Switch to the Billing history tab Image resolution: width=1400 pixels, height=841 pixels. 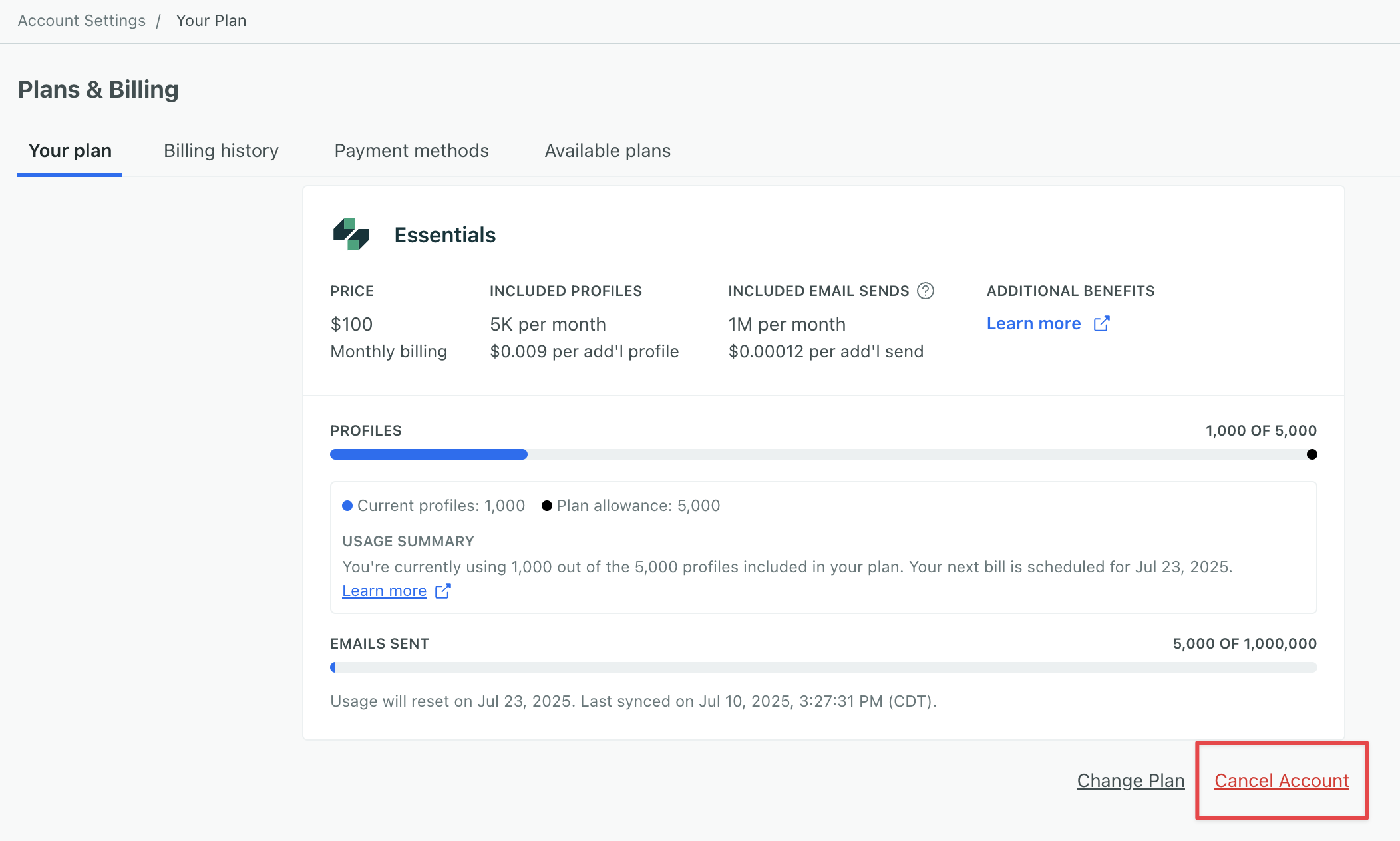pyautogui.click(x=221, y=151)
